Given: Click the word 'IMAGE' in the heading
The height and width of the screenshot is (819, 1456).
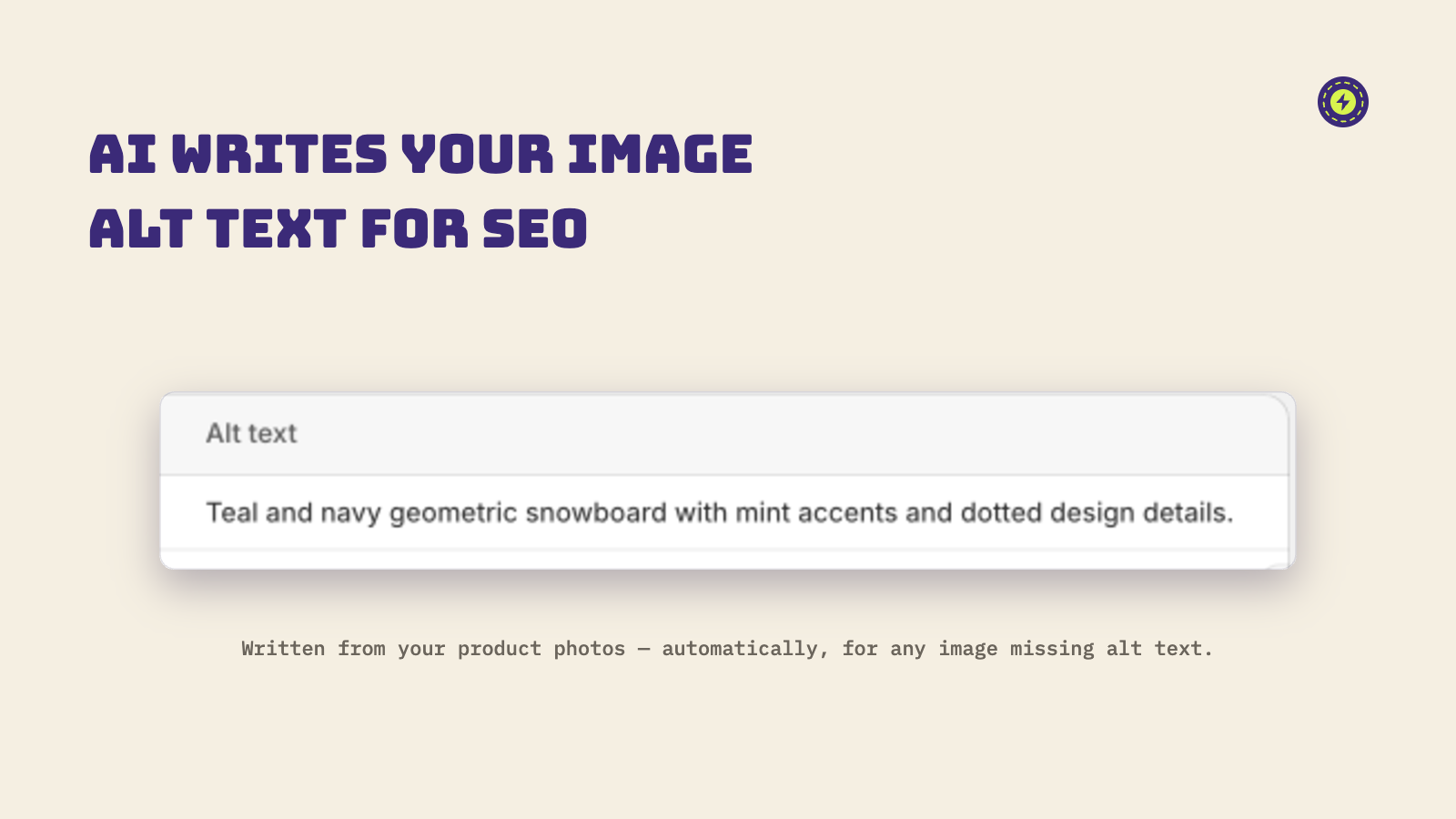Looking at the screenshot, I should (661, 154).
